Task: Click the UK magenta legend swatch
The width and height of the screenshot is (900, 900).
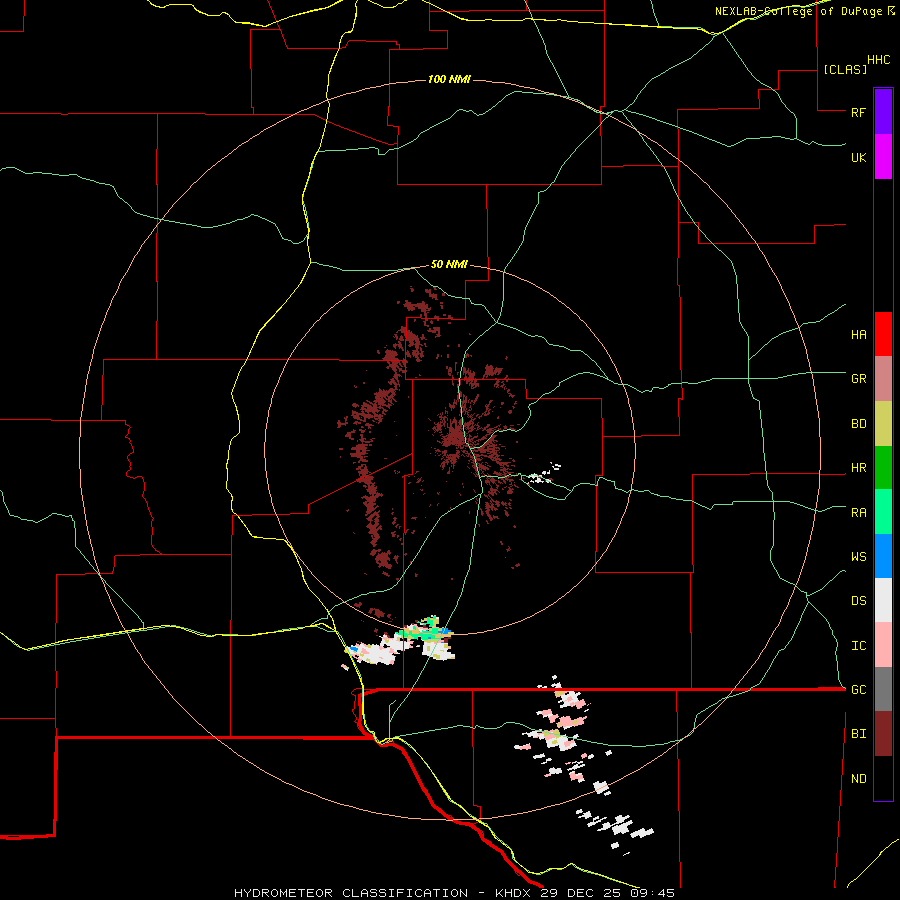Action: coord(883,157)
